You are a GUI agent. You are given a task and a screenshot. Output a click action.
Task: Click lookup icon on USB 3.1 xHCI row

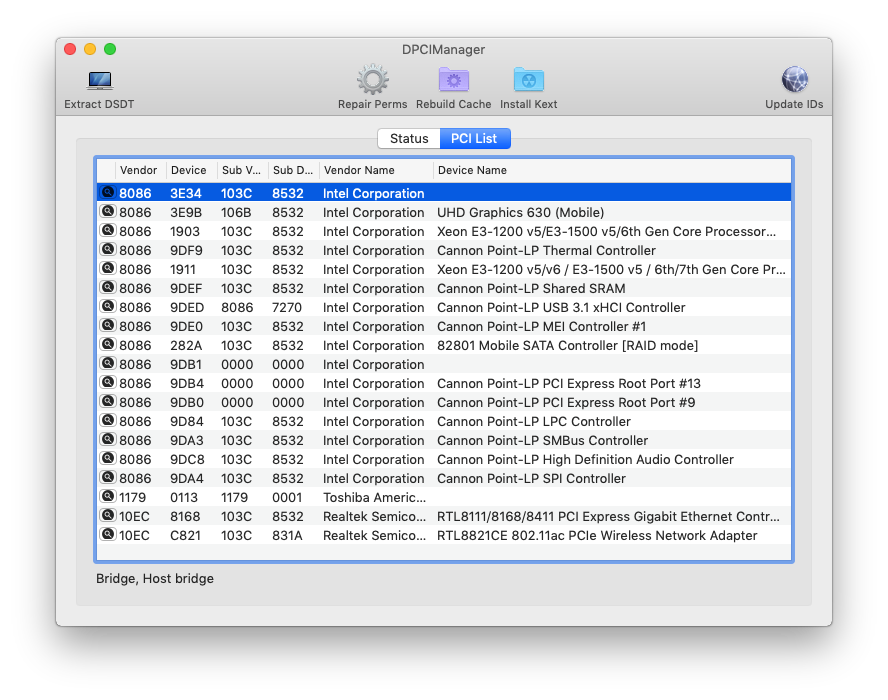pos(108,306)
